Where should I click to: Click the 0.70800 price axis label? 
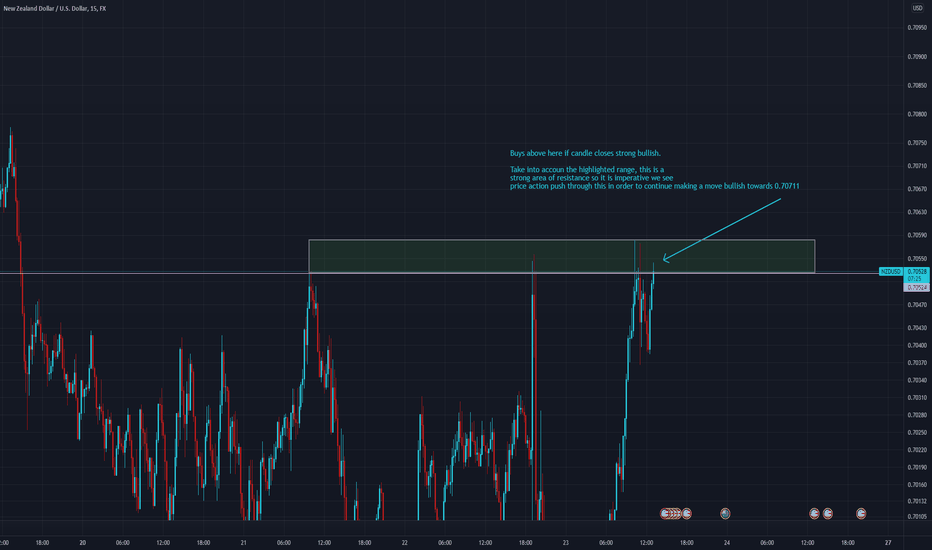point(917,114)
